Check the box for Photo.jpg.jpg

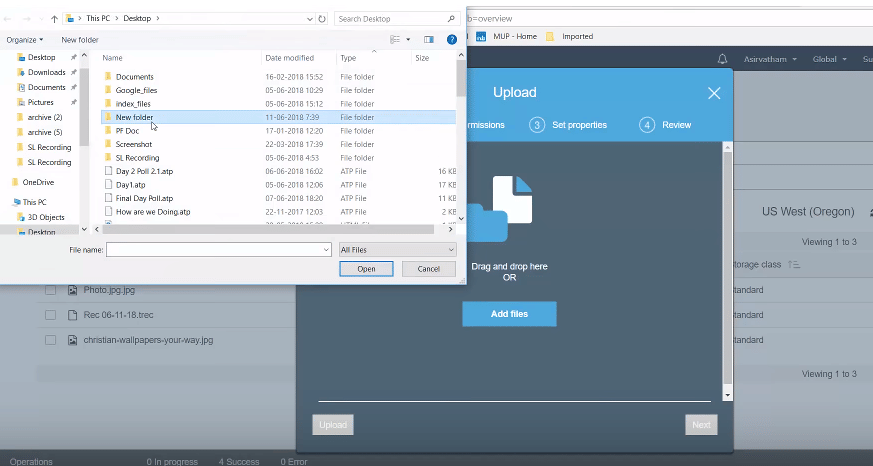tap(50, 290)
